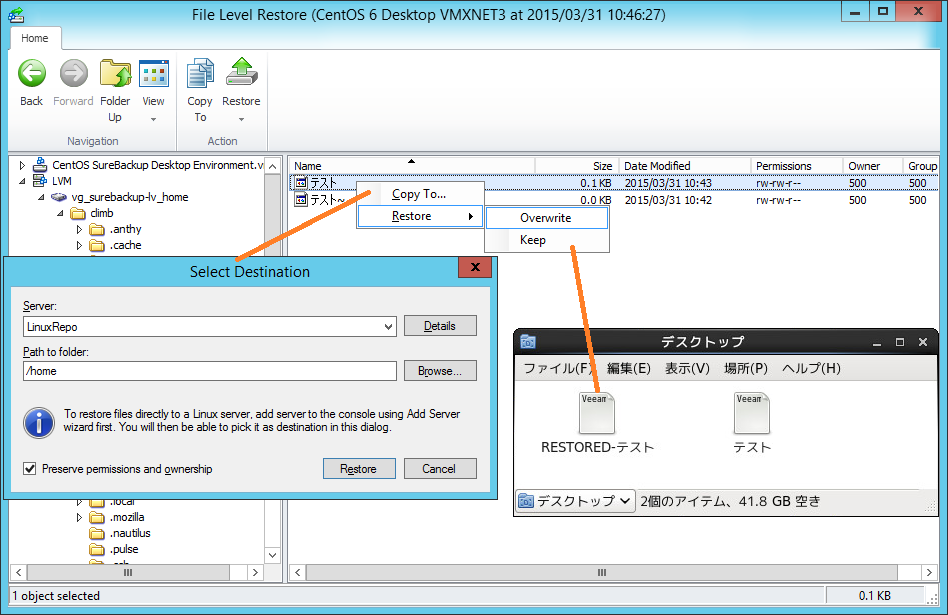
Task: Expand the .anthy folder node
Action: (x=79, y=229)
